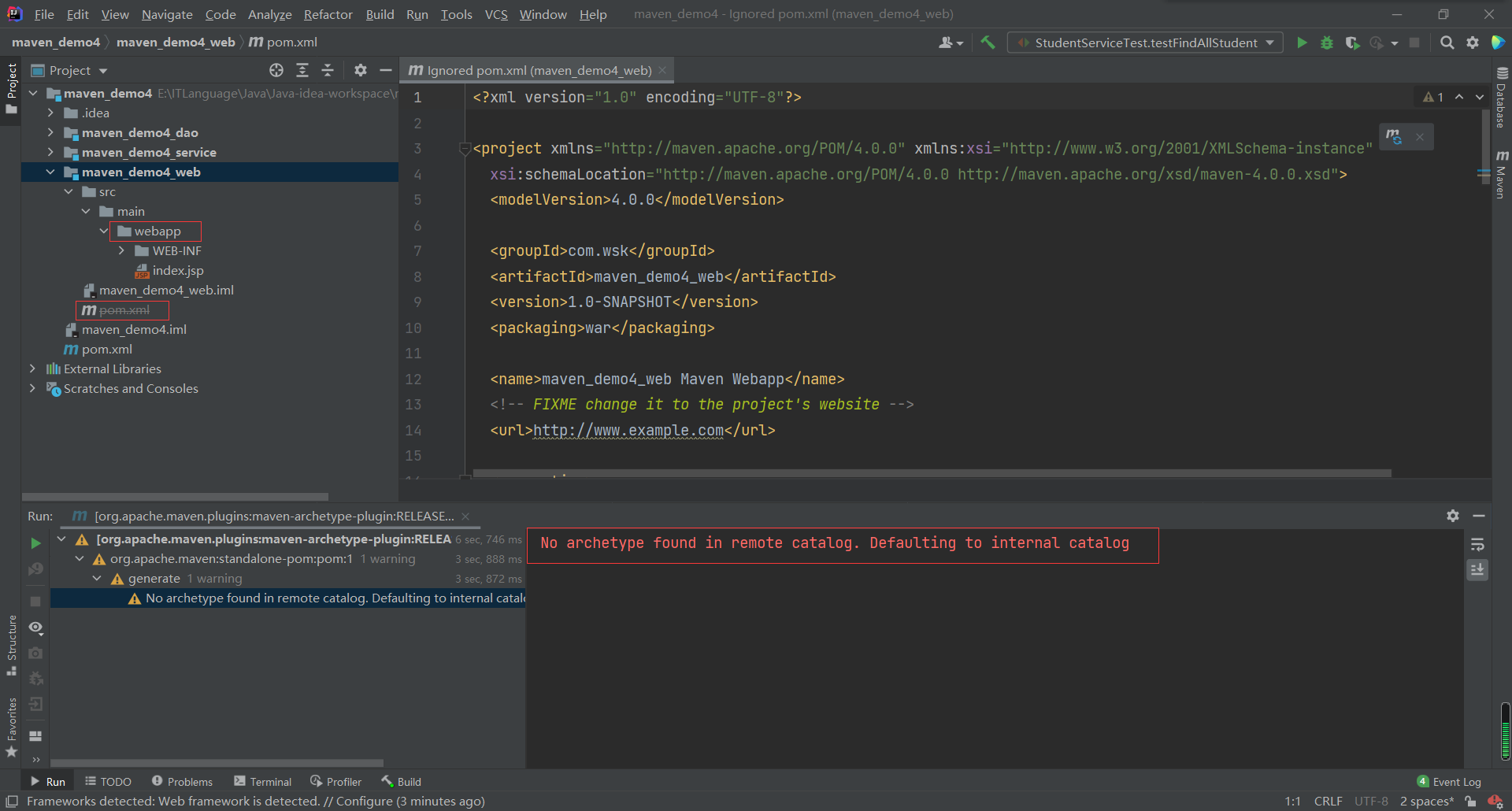Open the Navigate menu
Viewport: 1512px width, 811px height.
(167, 14)
